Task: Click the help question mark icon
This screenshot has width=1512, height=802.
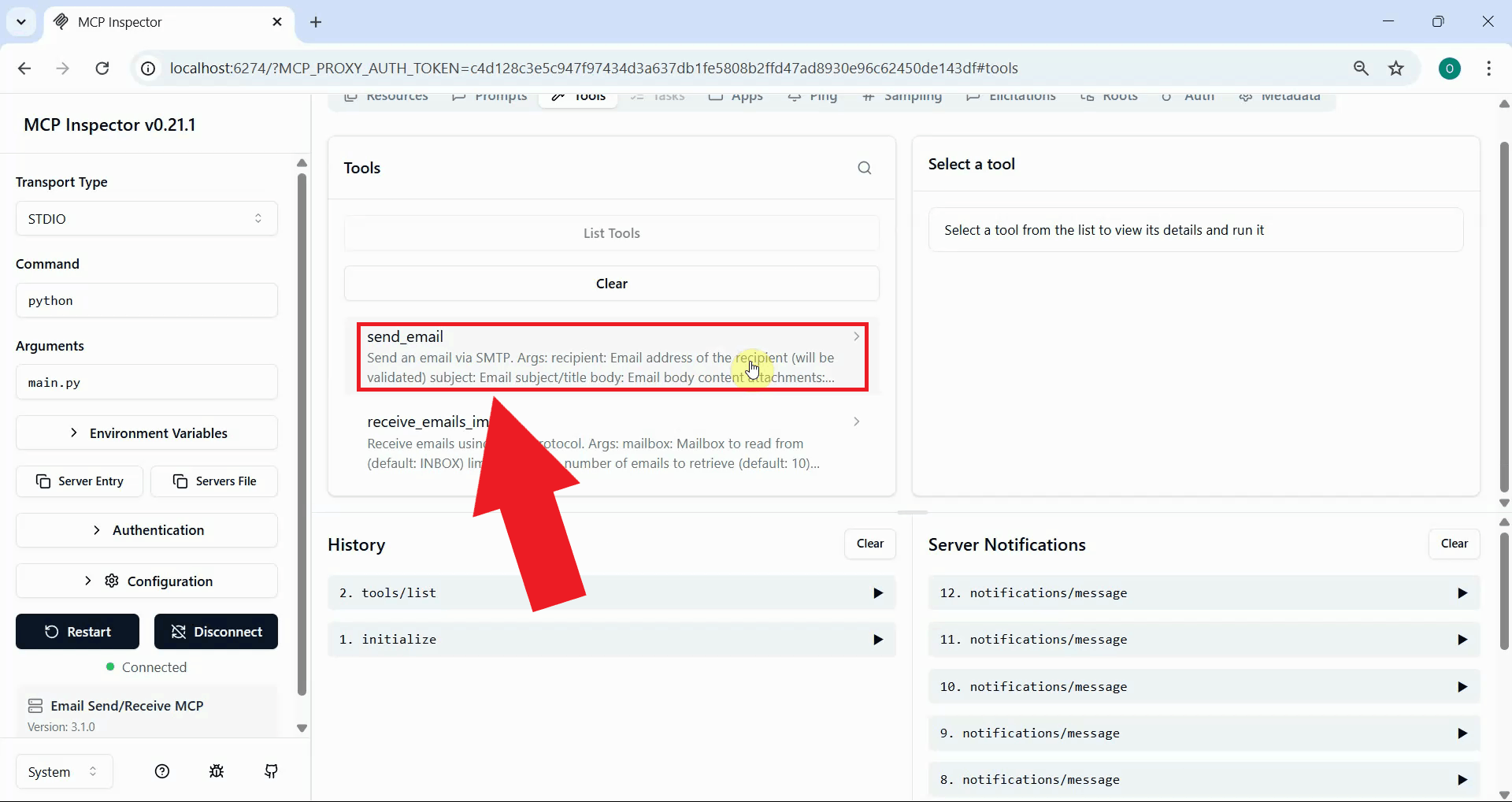Action: [161, 771]
